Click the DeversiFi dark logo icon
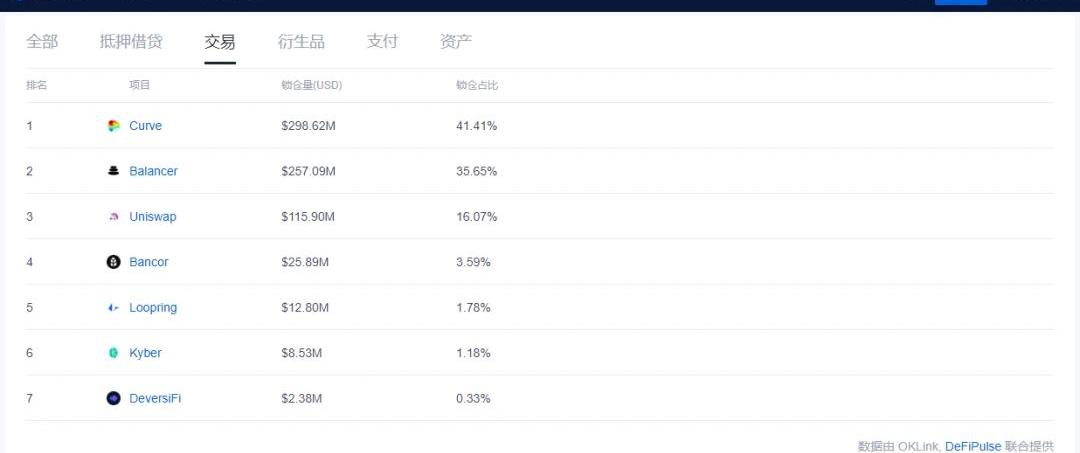Screen dimensions: 1080x453 pyautogui.click(x=114, y=398)
